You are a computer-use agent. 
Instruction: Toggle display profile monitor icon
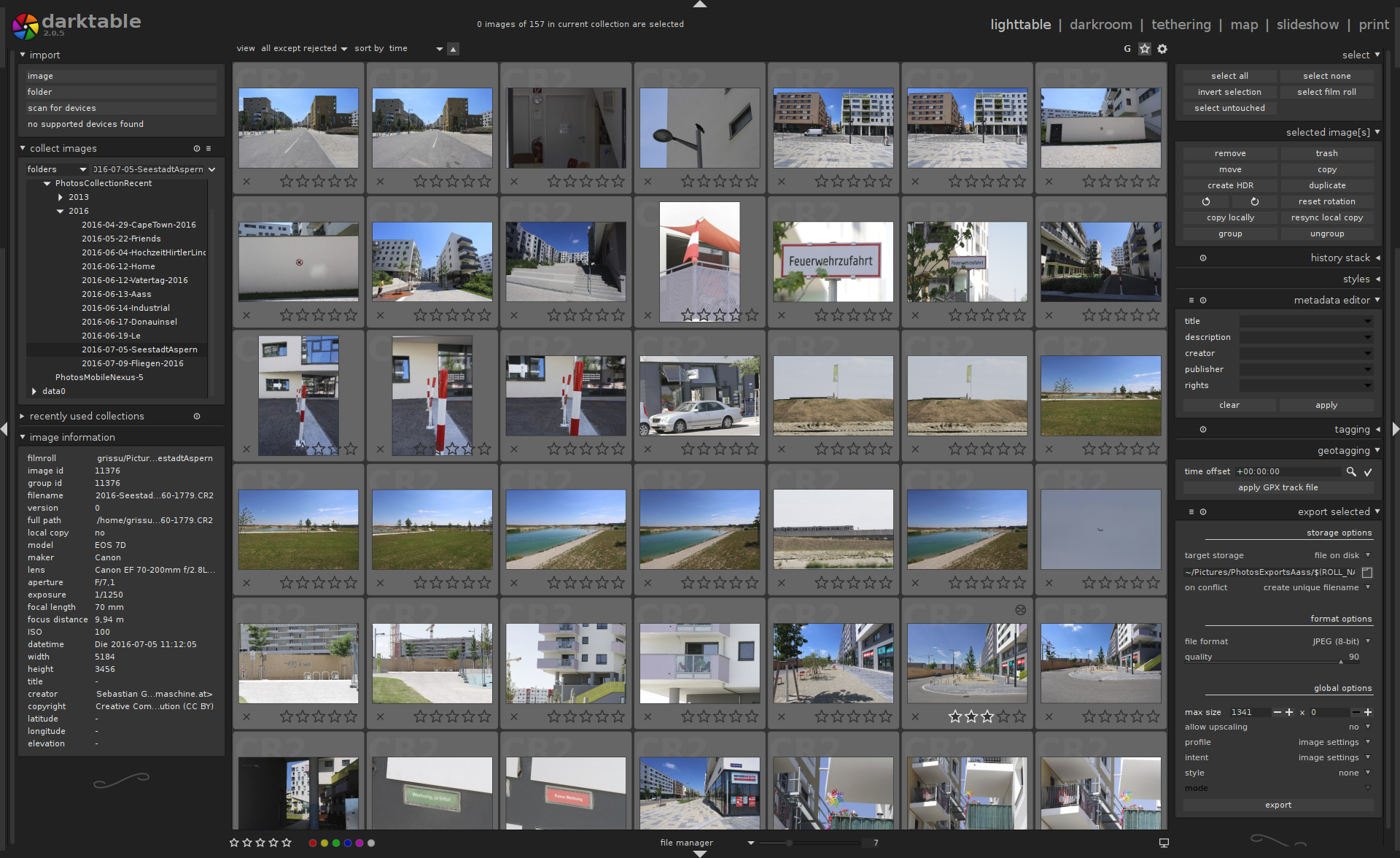tap(1164, 843)
